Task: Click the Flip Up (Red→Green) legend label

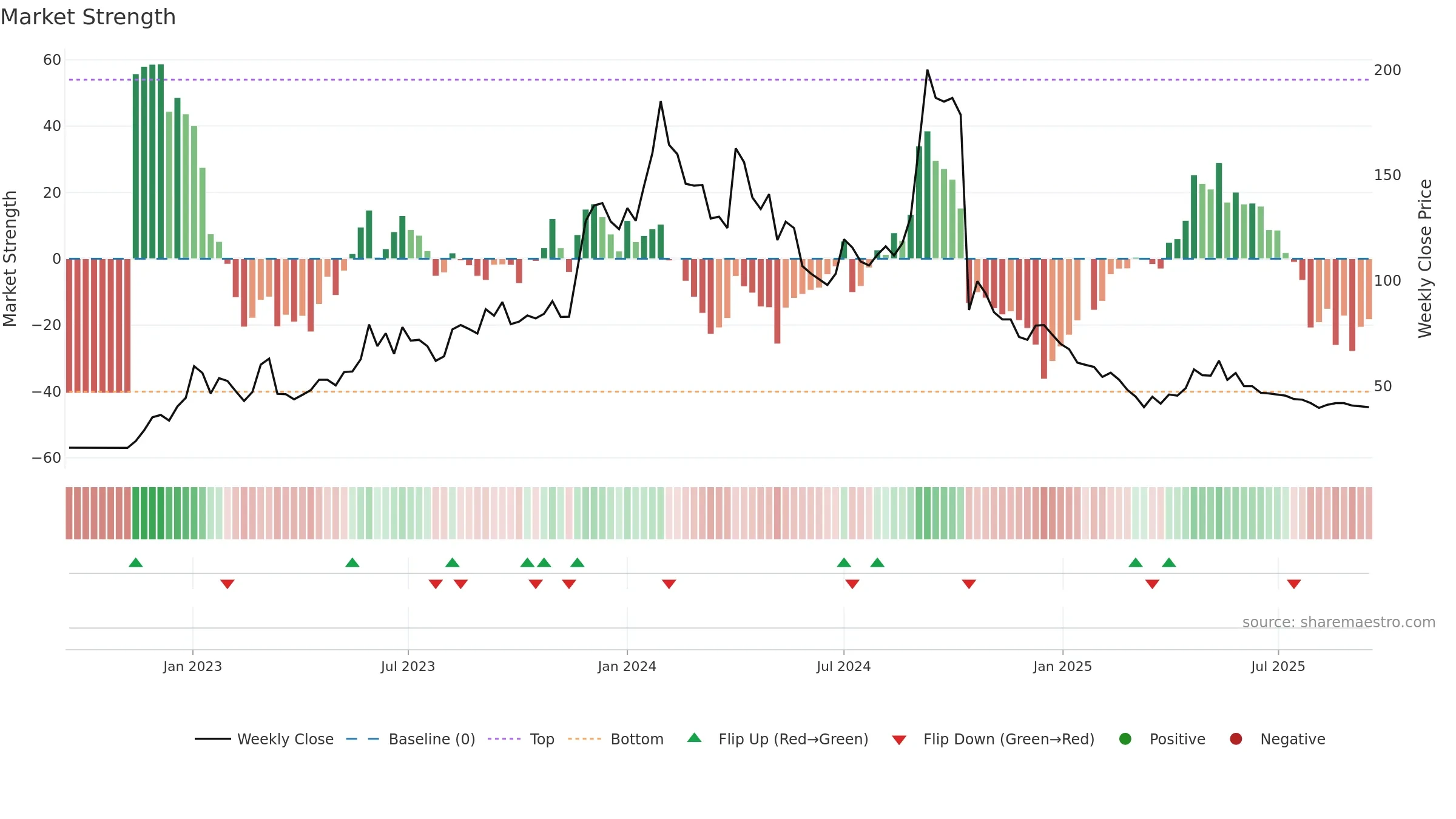Action: pyautogui.click(x=794, y=739)
